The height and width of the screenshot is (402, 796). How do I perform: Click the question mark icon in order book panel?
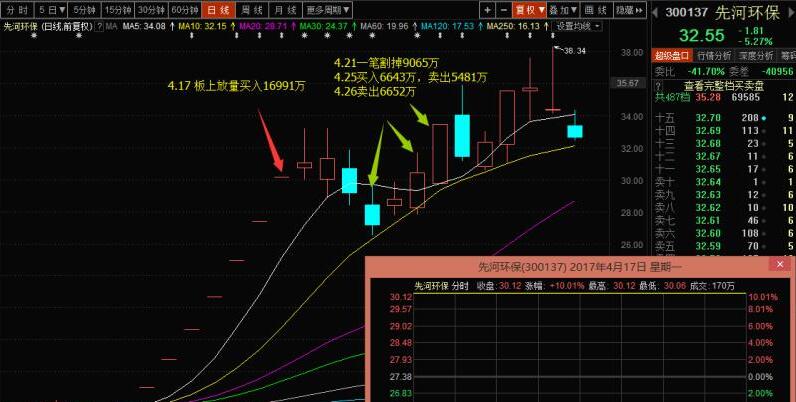pos(659,87)
